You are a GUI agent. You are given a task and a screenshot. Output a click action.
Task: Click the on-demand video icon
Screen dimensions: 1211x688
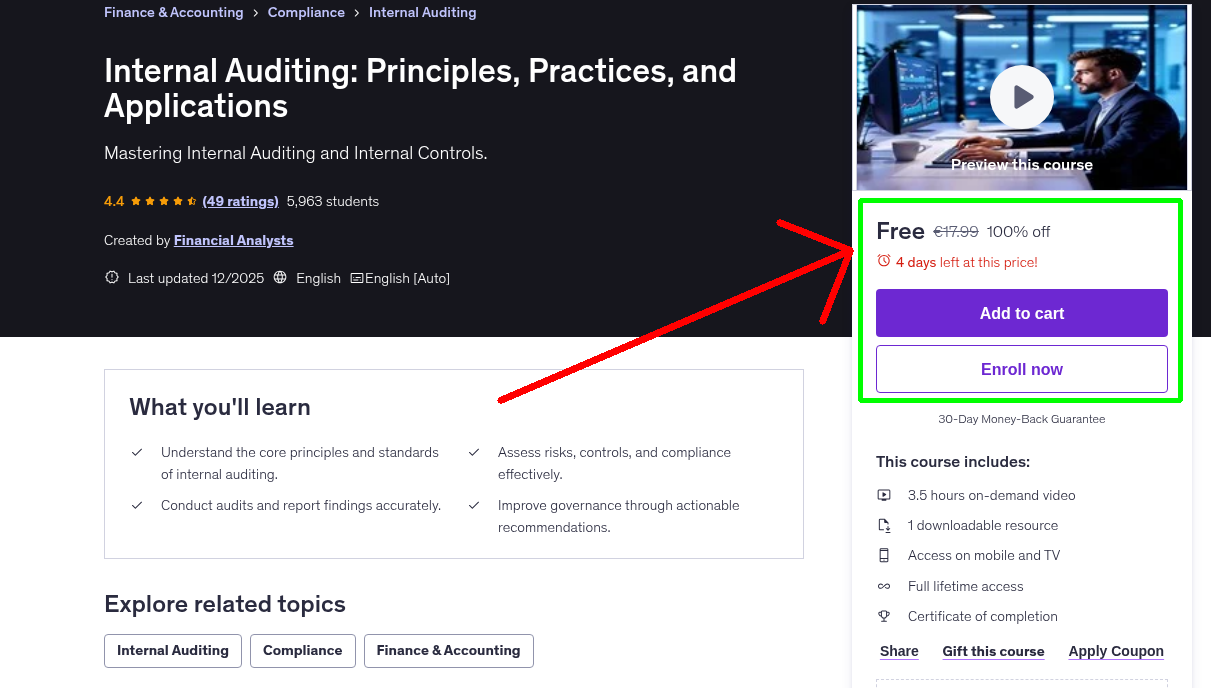[x=884, y=494]
